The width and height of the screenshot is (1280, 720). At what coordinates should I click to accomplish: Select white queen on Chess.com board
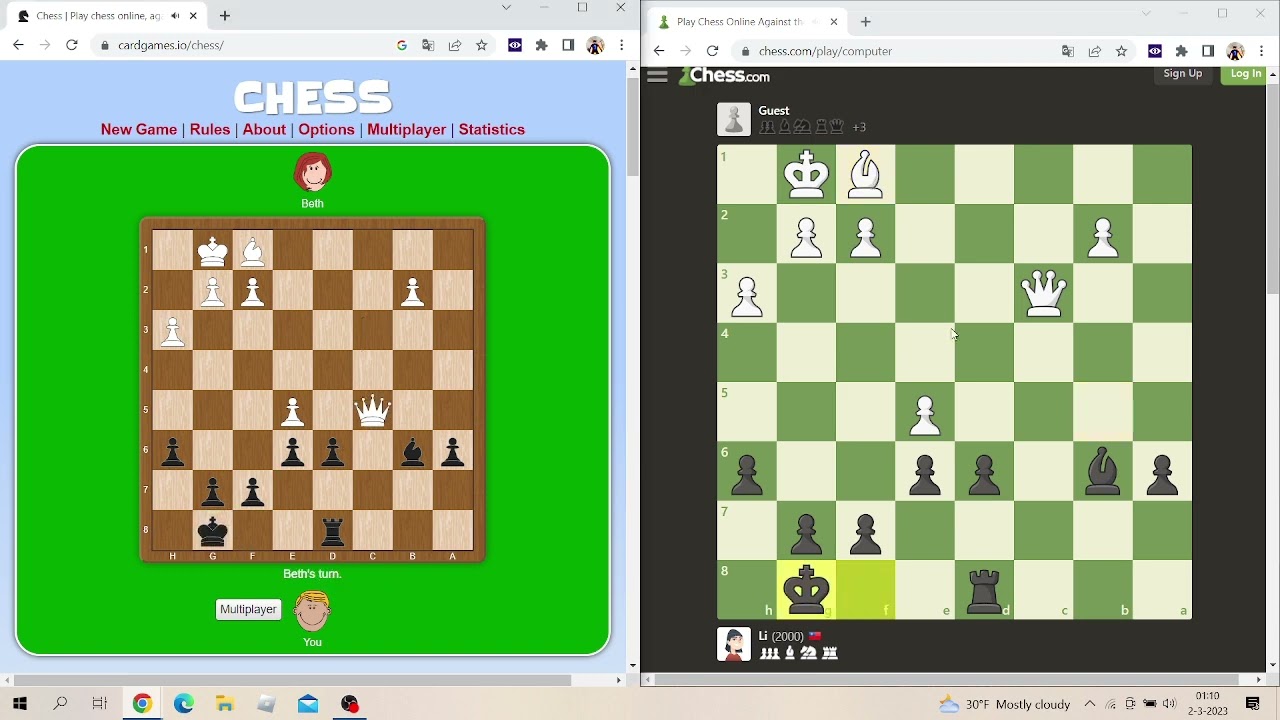pos(1044,293)
